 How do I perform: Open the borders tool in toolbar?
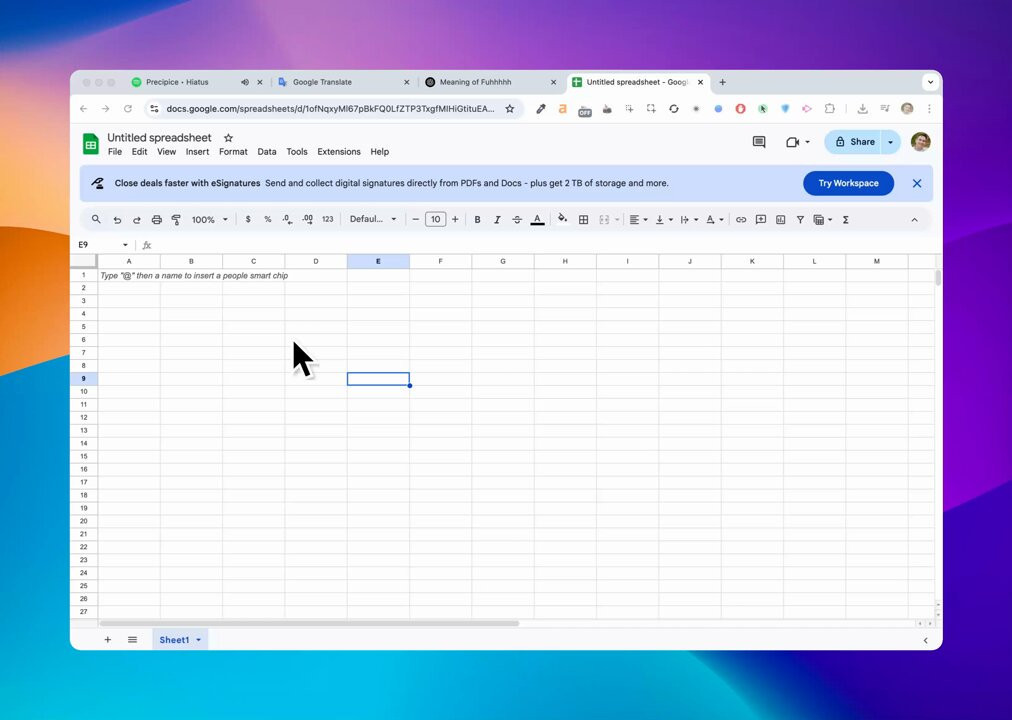coord(583,219)
